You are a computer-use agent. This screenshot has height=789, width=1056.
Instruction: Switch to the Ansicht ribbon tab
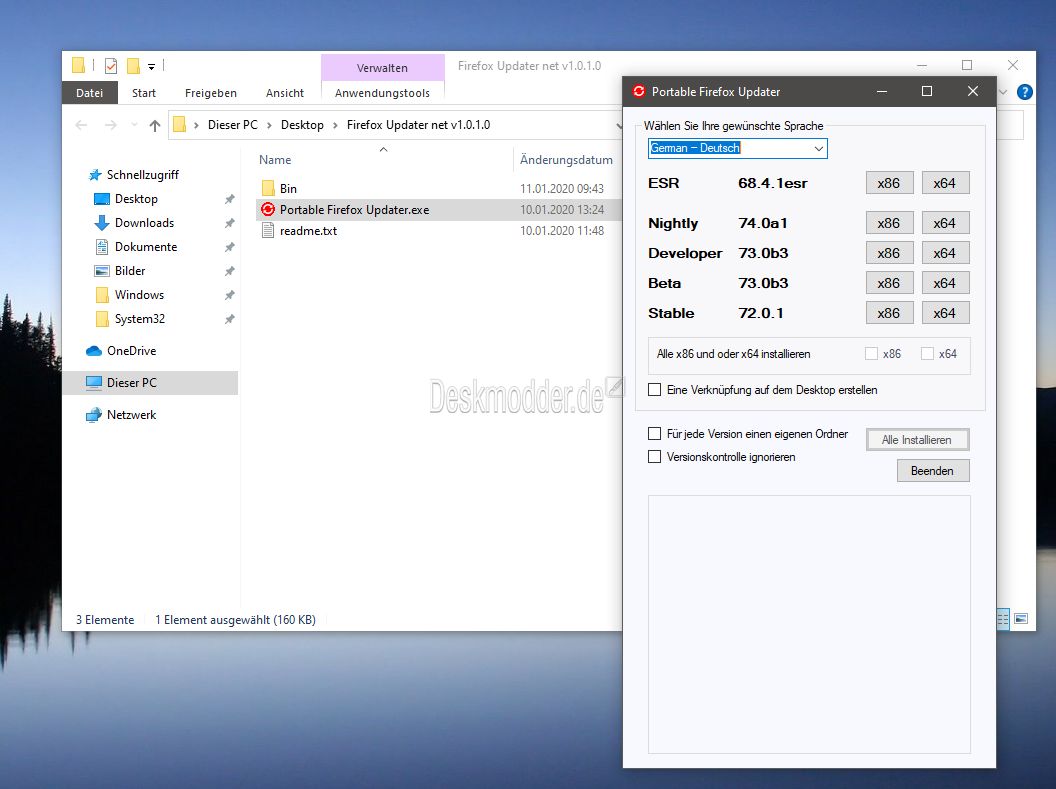click(285, 93)
